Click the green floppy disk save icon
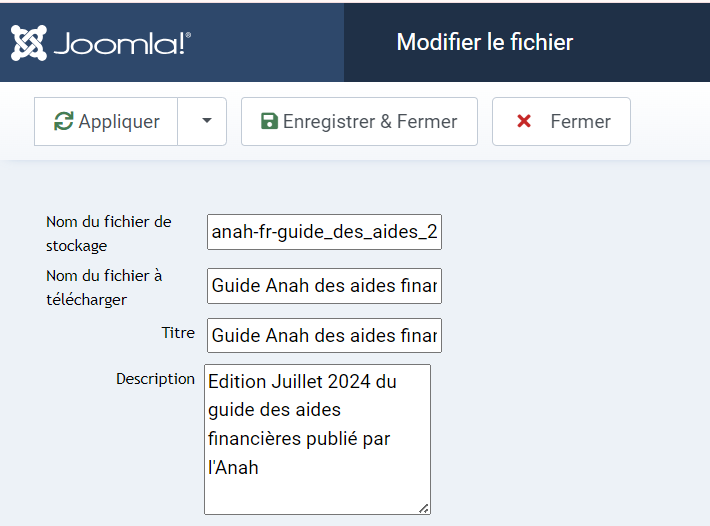 tap(269, 121)
